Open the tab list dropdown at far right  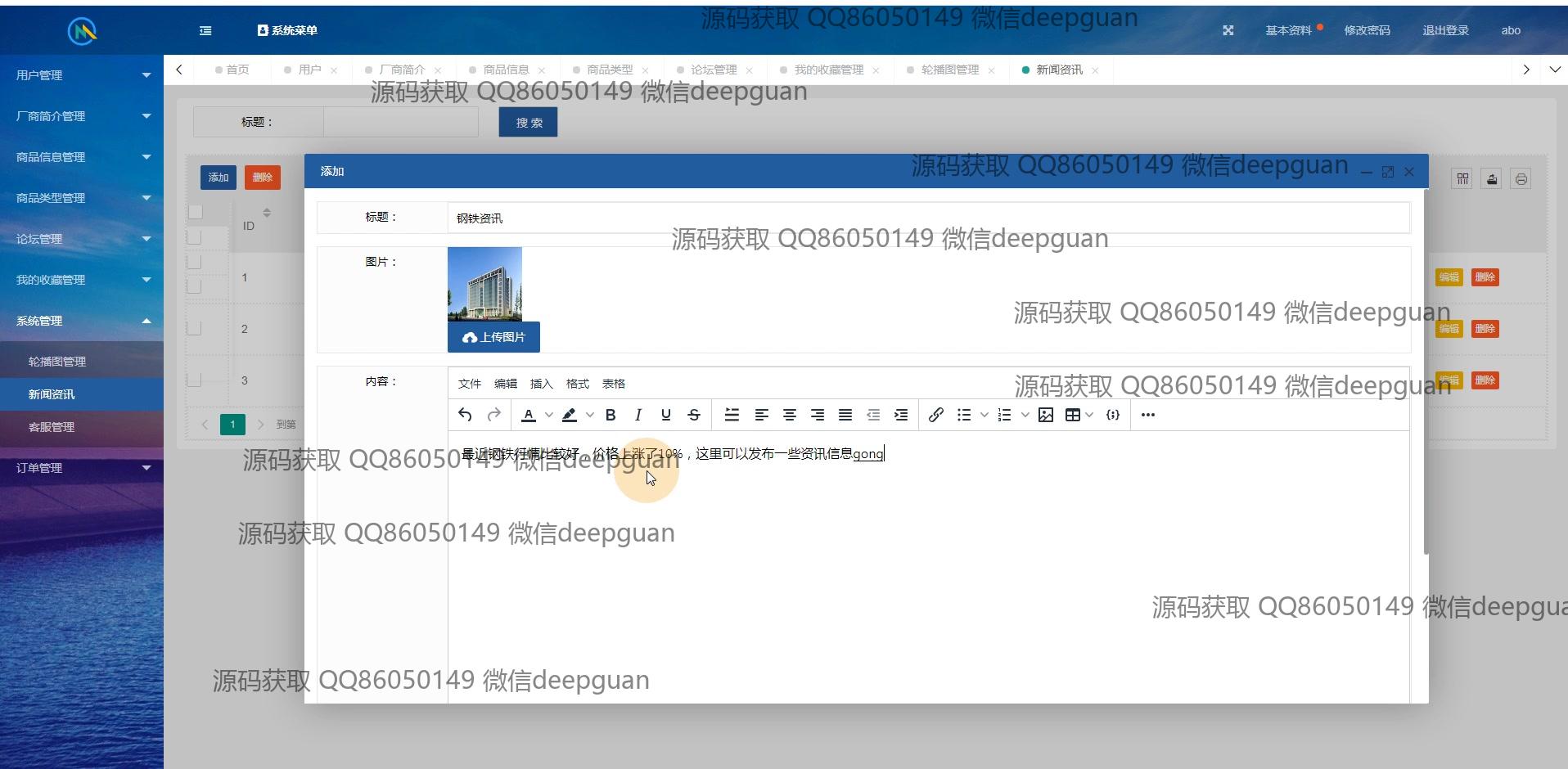(x=1555, y=70)
